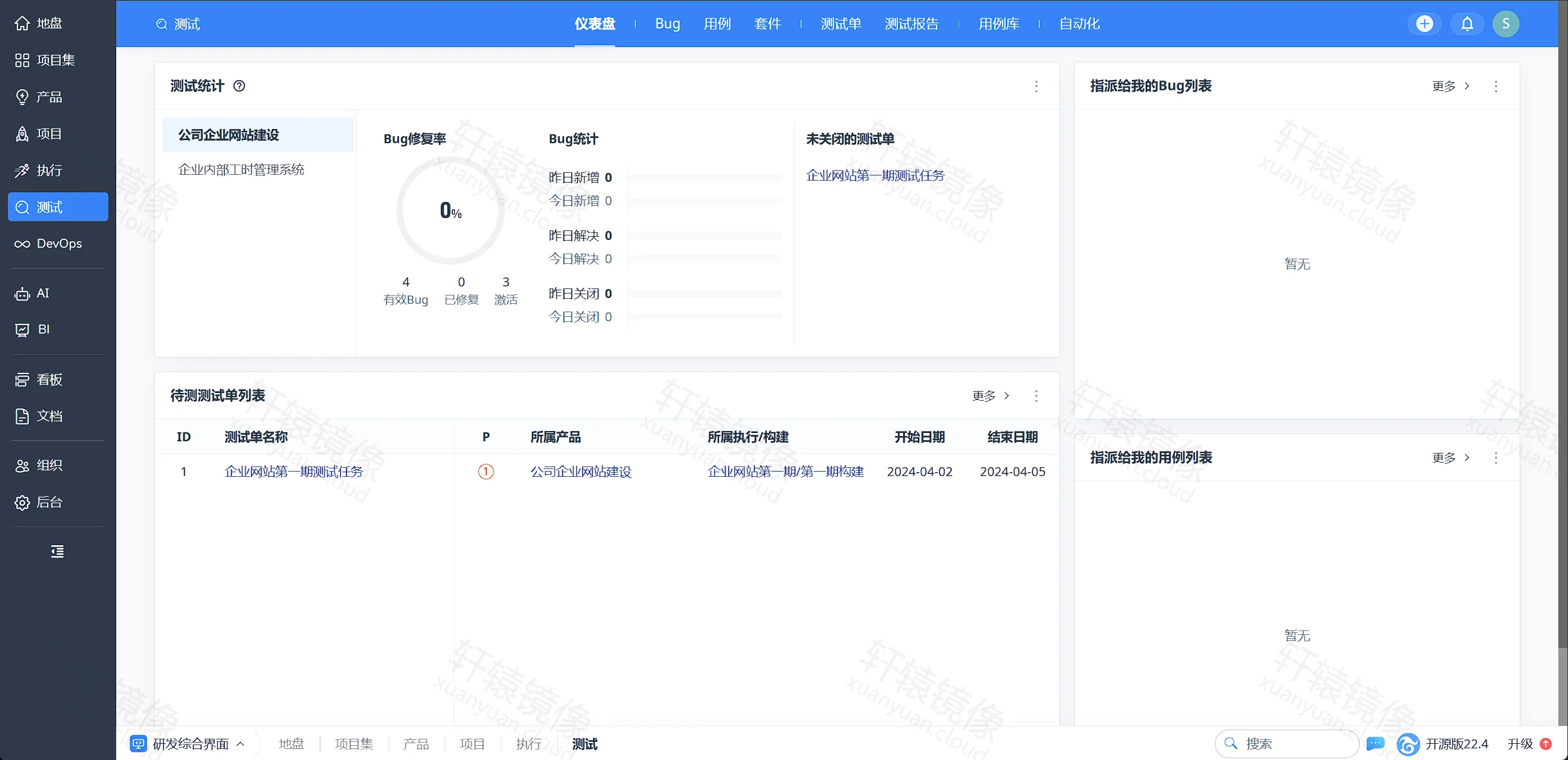The image size is (1568, 760).
Task: Open the 看板 kanban sidebar item
Action: tap(57, 379)
